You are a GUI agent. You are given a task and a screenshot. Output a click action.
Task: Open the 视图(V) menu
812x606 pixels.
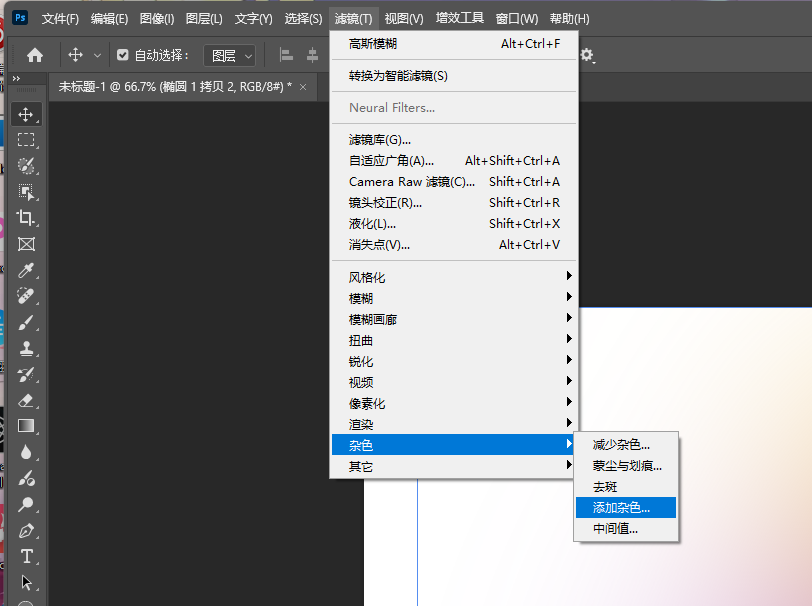coord(404,19)
